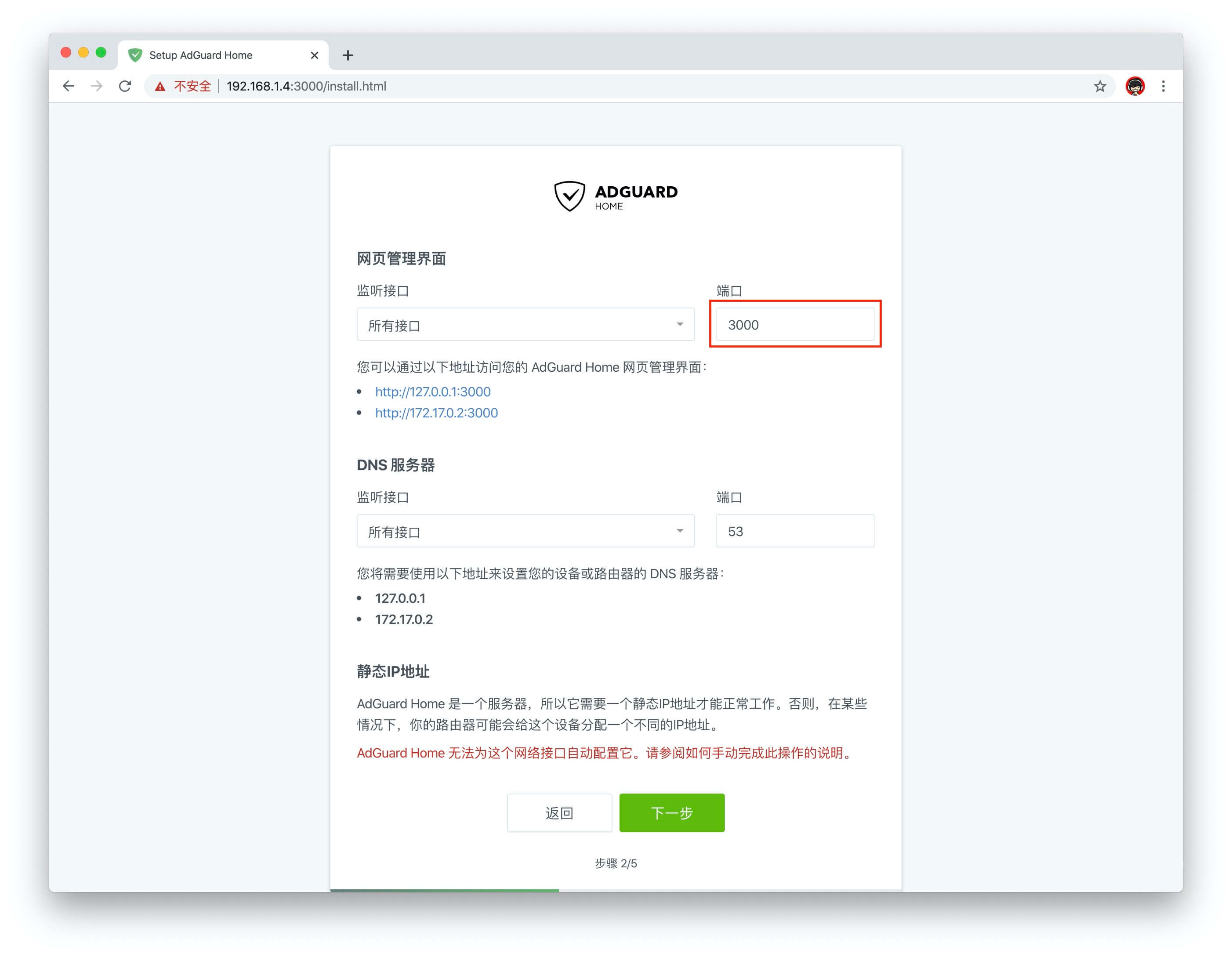Bookmark this page with star icon
The width and height of the screenshot is (1232, 957).
(1099, 86)
